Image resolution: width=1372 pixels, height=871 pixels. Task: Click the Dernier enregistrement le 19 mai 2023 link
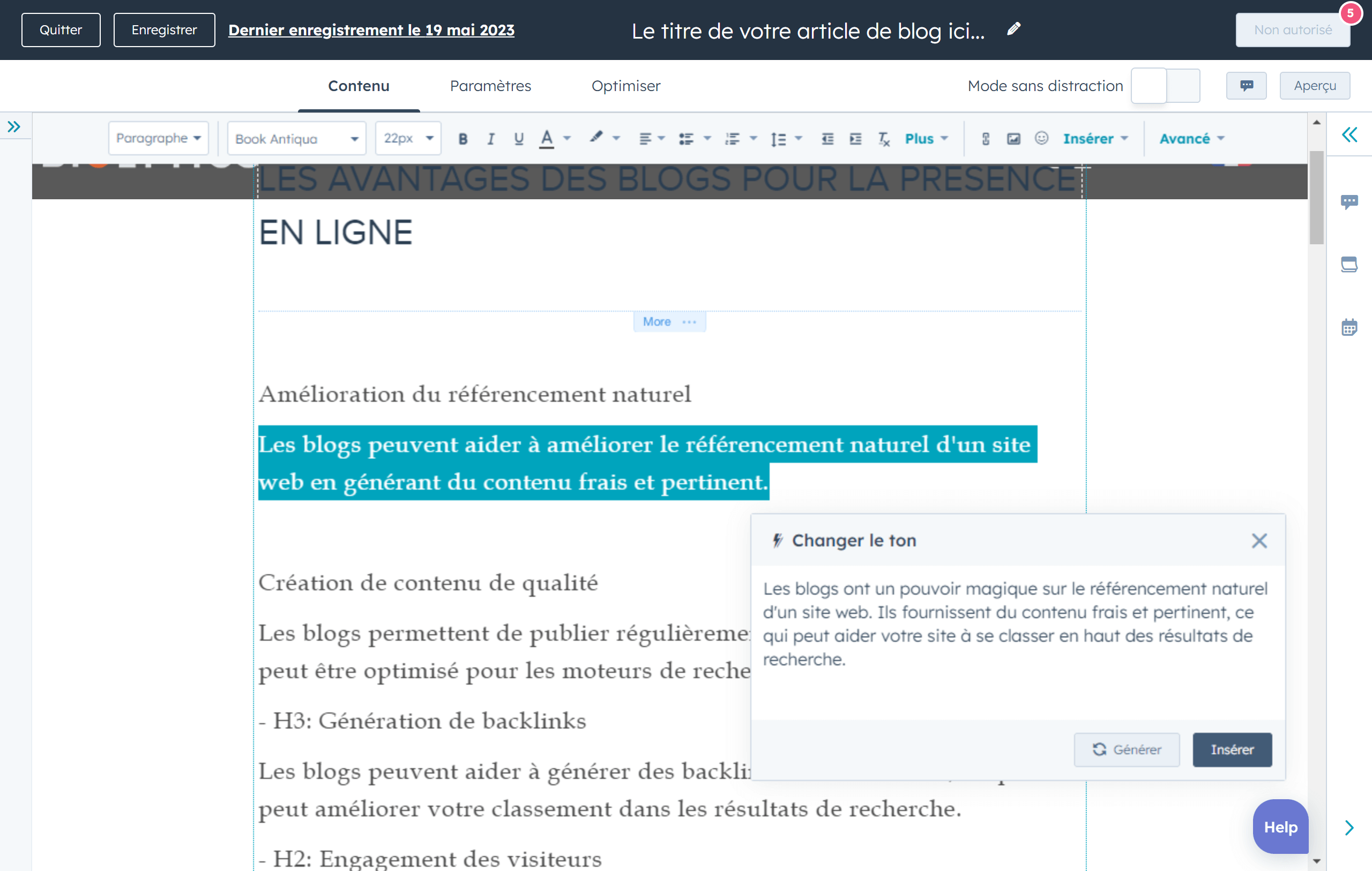click(x=371, y=29)
